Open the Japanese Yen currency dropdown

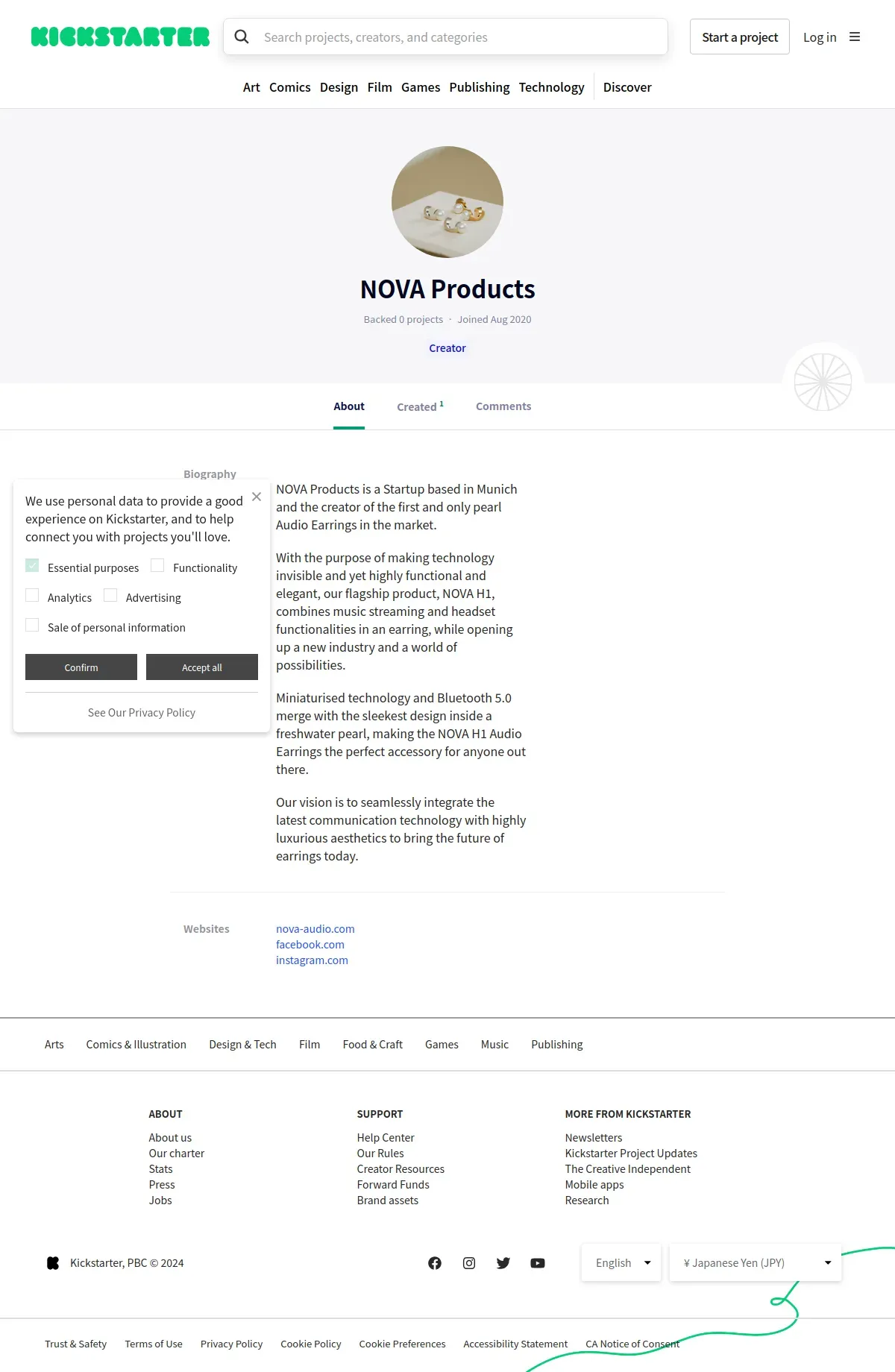pyautogui.click(x=755, y=1263)
